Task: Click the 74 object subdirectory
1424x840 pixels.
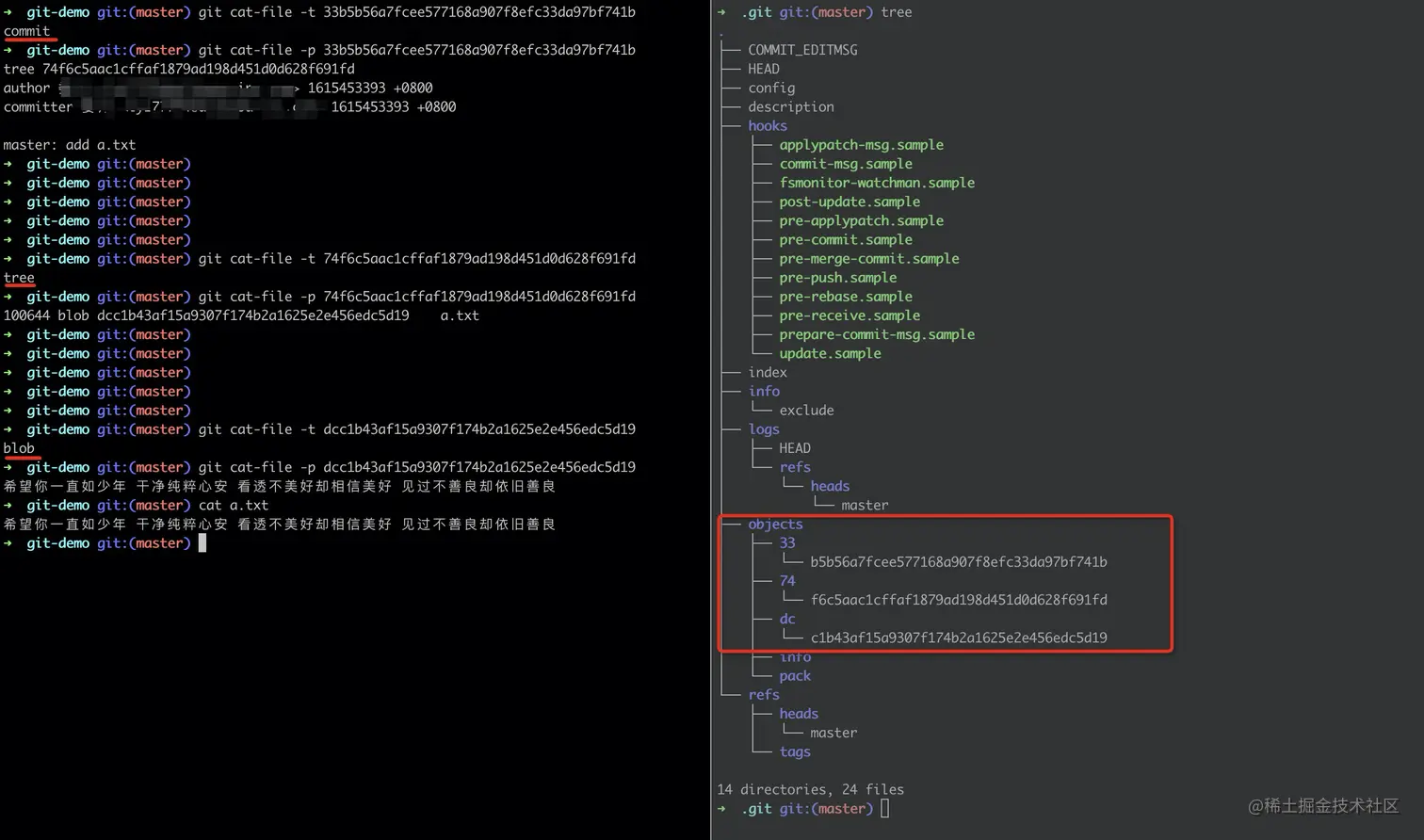Action: click(x=787, y=581)
